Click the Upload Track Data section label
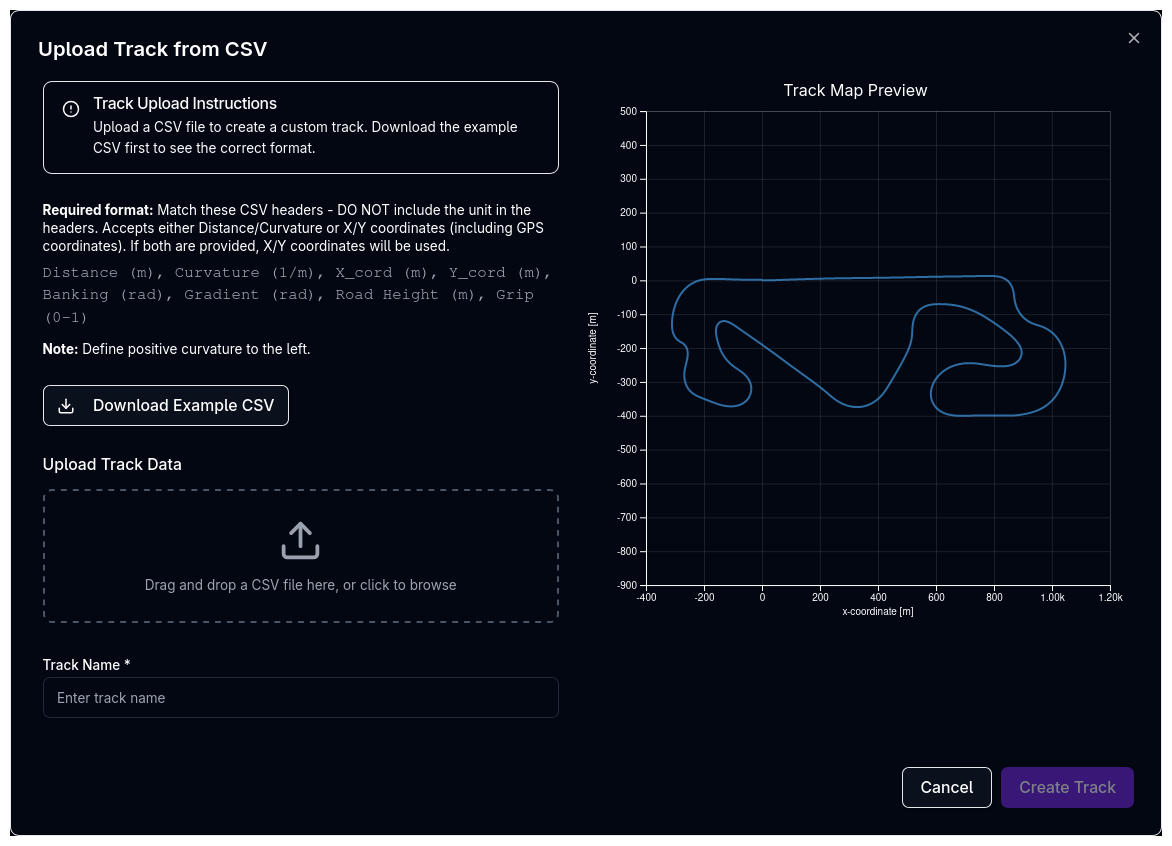 (x=112, y=464)
